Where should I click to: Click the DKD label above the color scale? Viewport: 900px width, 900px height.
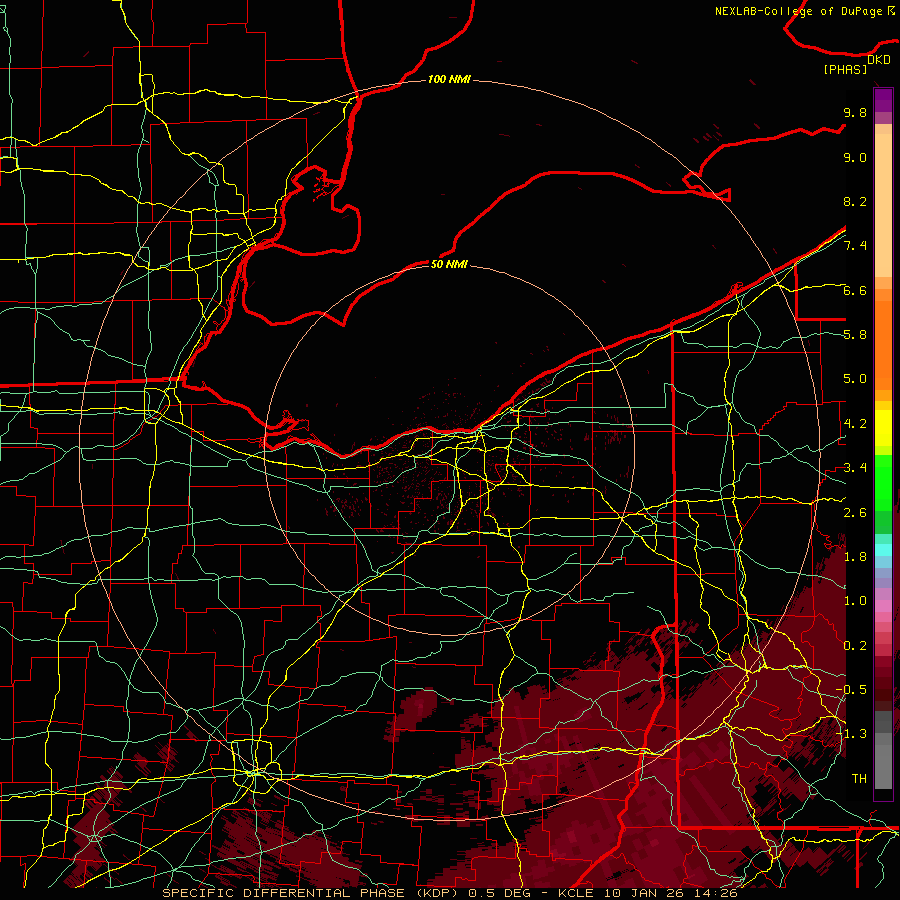(x=879, y=60)
